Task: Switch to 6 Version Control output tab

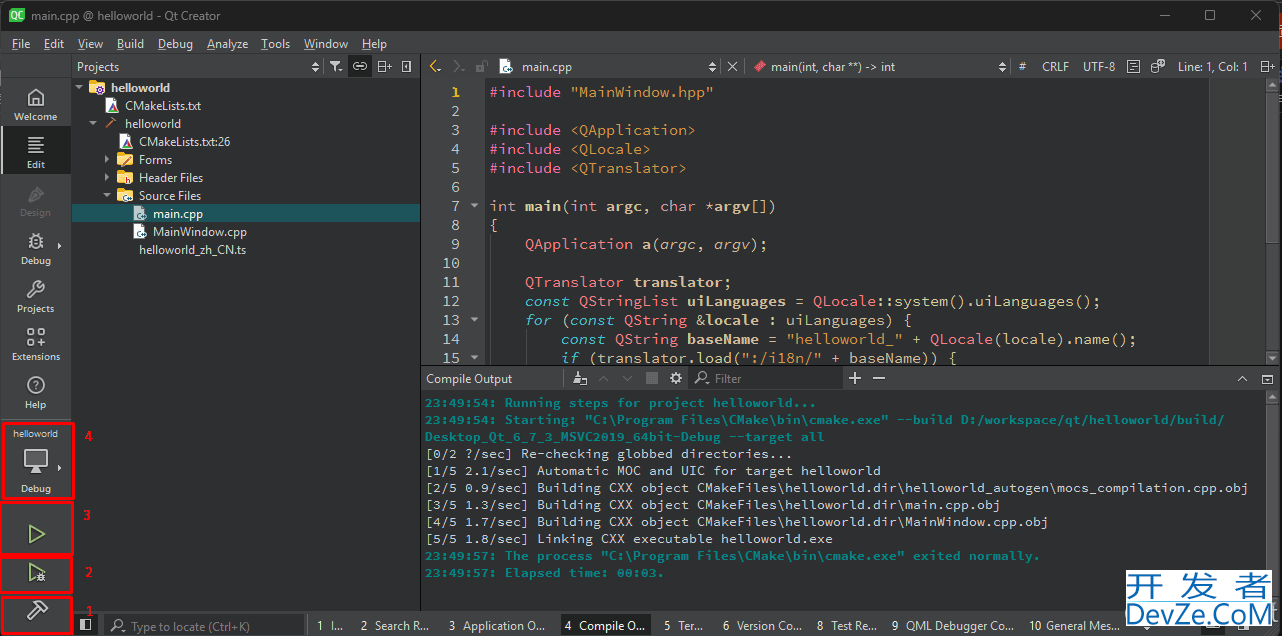Action: coord(763,626)
